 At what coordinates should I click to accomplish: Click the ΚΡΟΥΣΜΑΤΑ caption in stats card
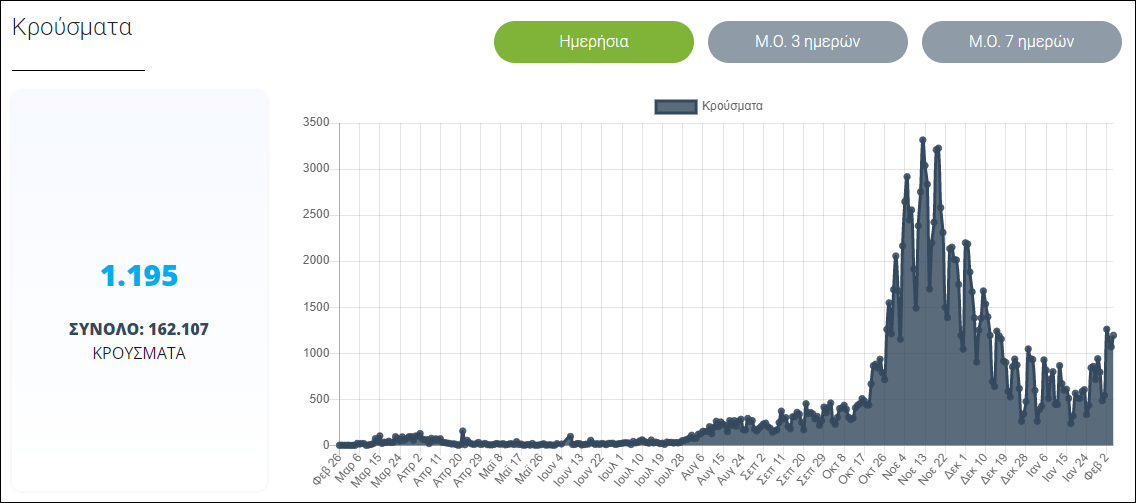139,353
